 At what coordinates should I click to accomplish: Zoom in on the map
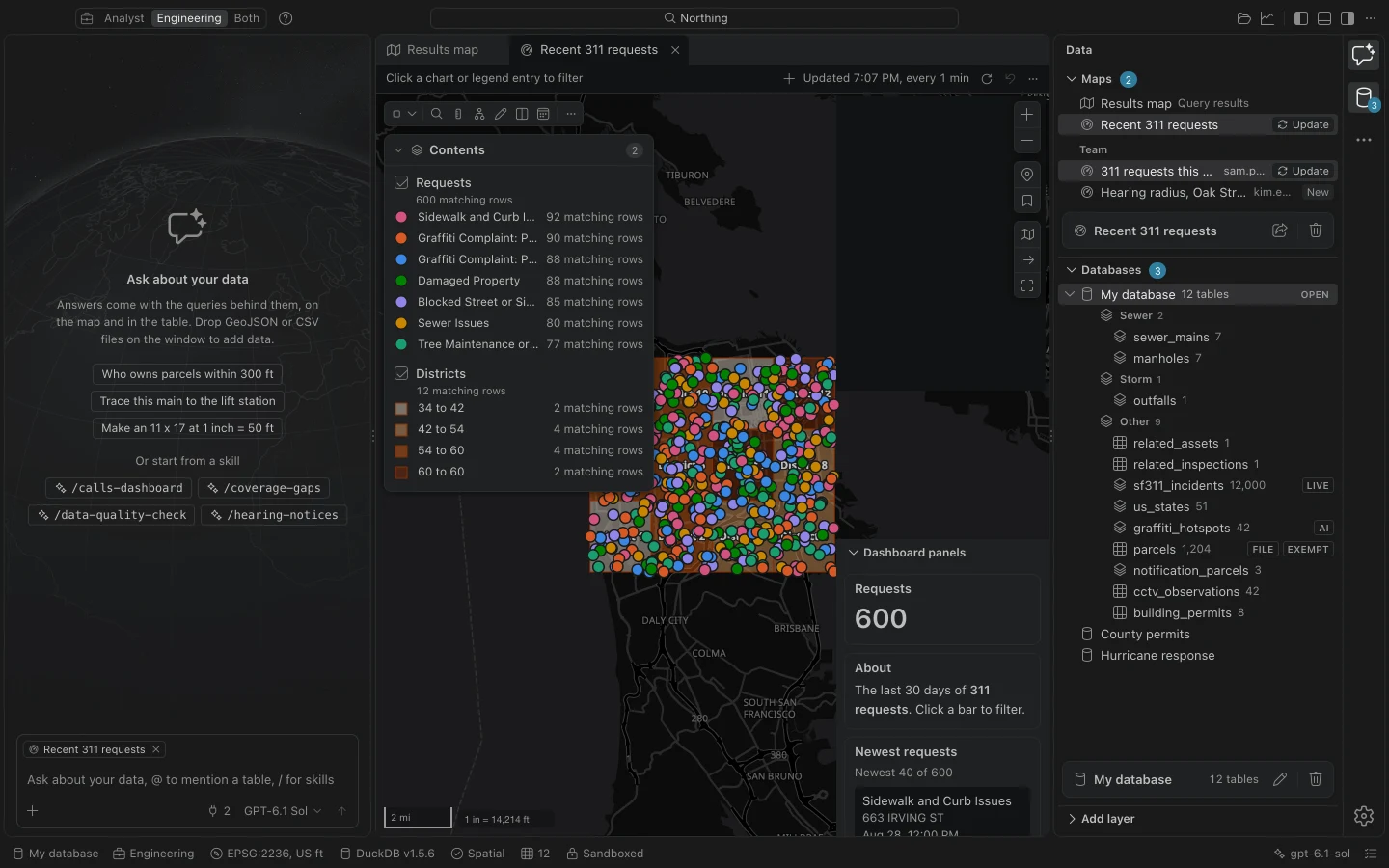pos(1027,115)
